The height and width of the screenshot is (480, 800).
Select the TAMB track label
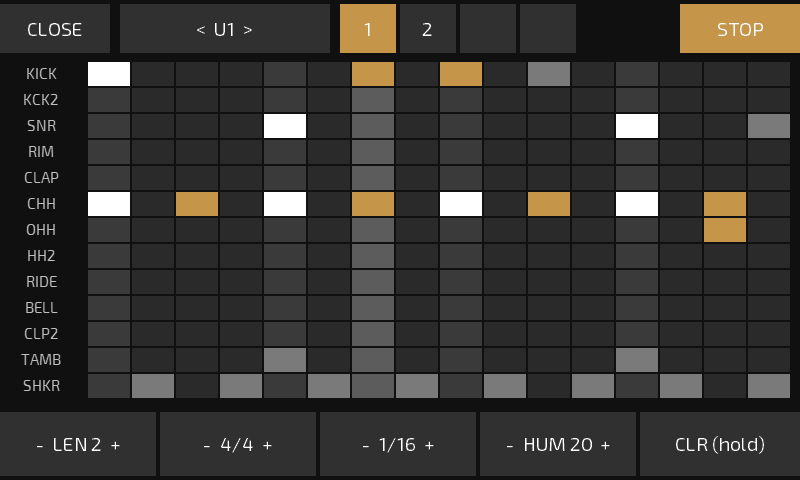[41, 360]
